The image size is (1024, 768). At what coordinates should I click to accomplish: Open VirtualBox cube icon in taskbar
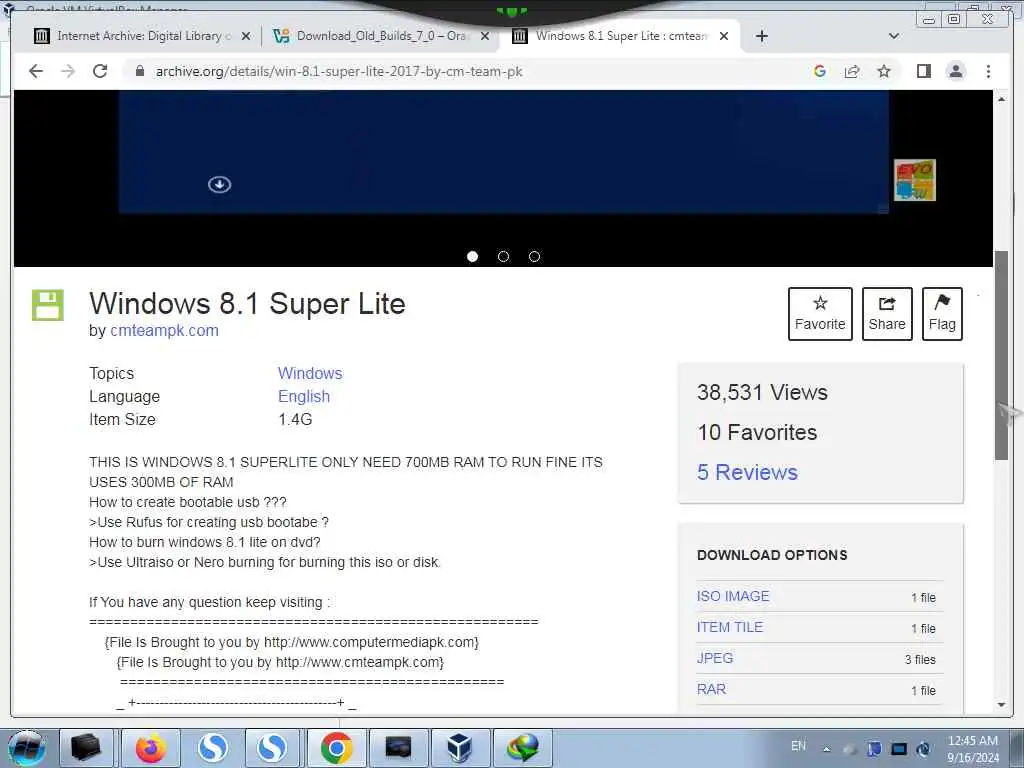coord(460,748)
